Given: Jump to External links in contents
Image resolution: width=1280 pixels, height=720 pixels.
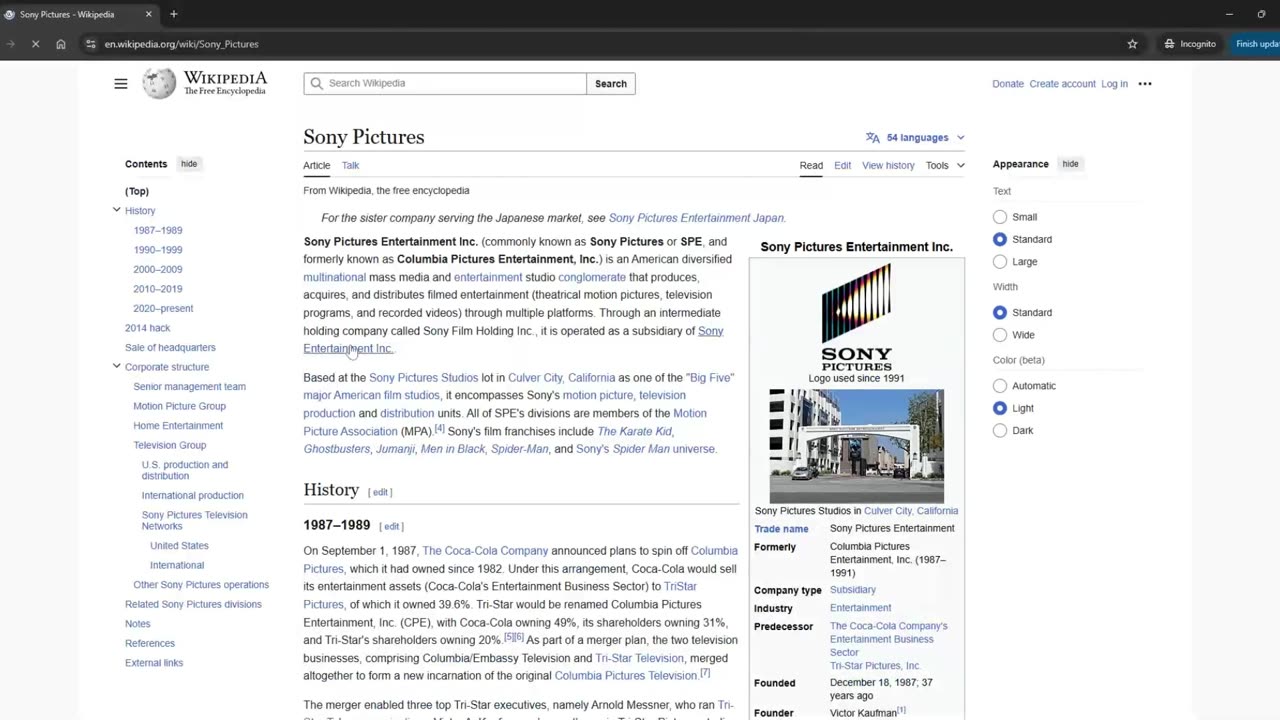Looking at the screenshot, I should pos(154,663).
